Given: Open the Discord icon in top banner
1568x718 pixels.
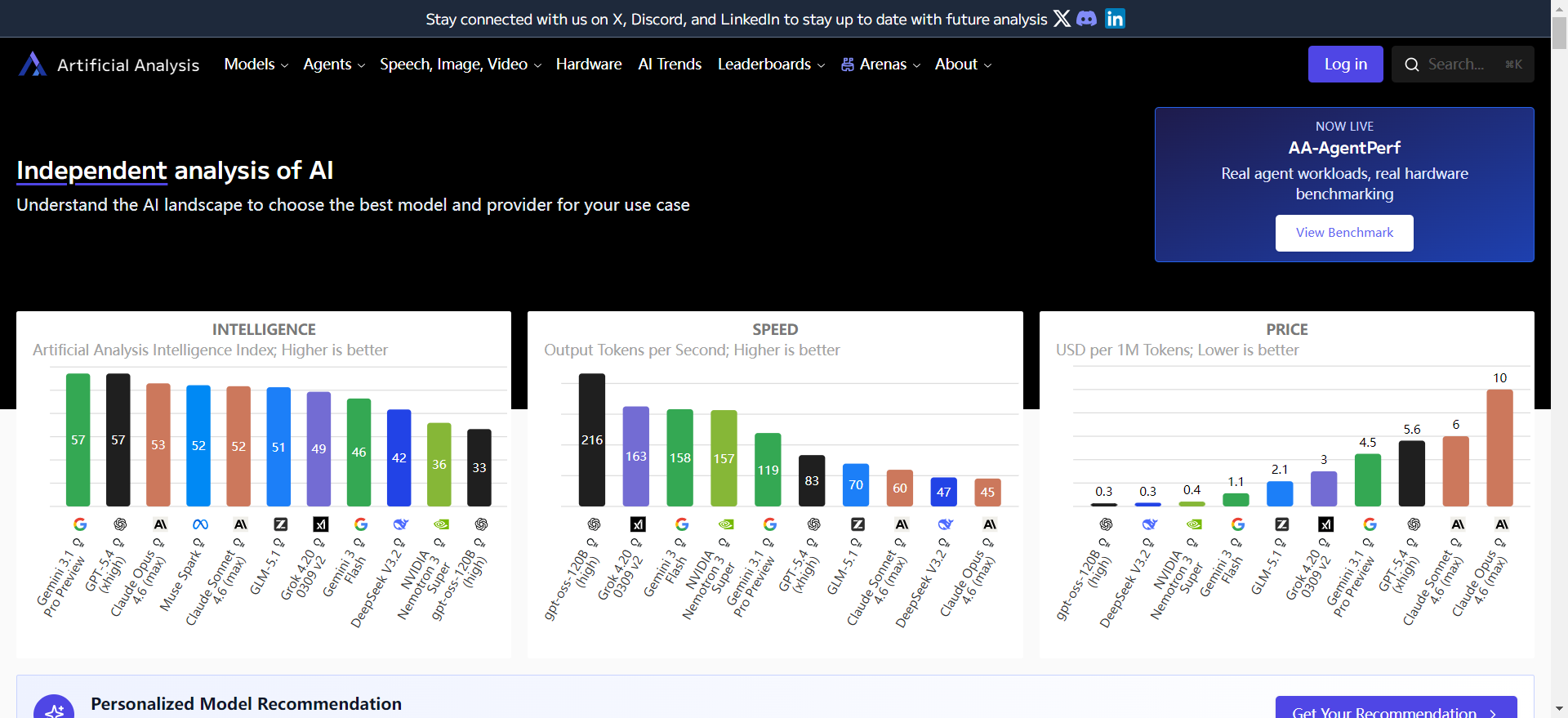Looking at the screenshot, I should (x=1087, y=19).
